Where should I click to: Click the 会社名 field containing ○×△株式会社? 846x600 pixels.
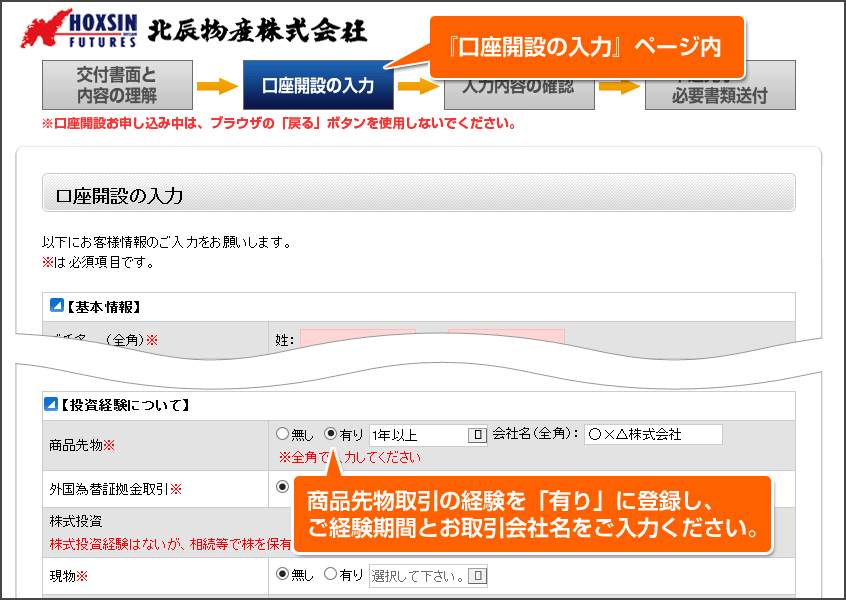(x=653, y=435)
